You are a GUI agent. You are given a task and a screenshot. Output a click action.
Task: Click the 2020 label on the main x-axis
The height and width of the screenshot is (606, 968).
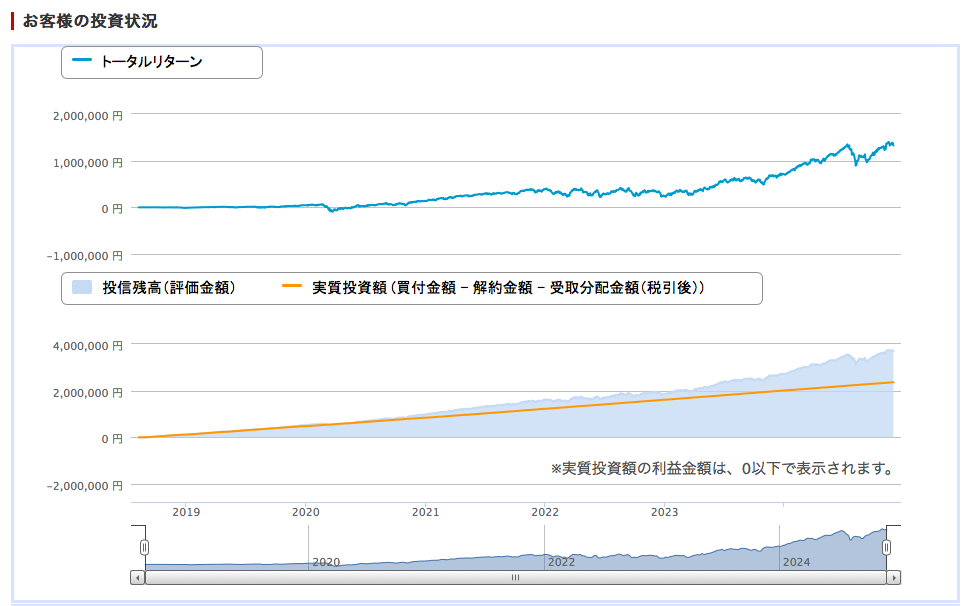[306, 512]
